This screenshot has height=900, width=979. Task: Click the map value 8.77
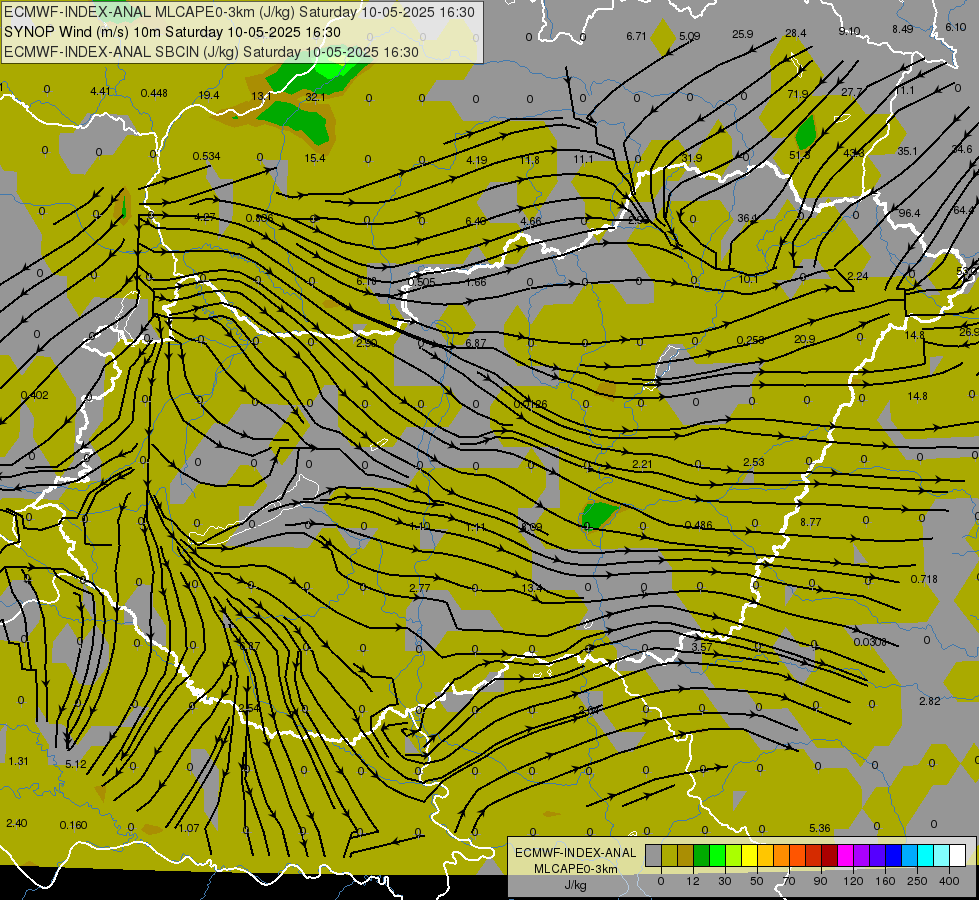click(x=810, y=522)
